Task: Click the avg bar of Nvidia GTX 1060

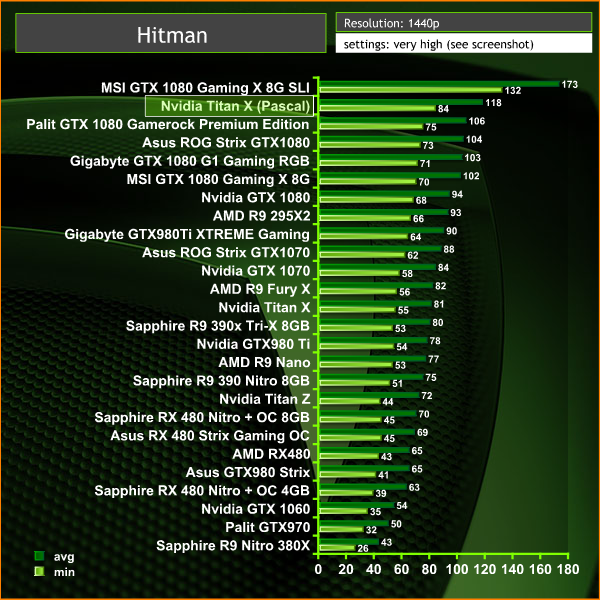Action: (357, 505)
